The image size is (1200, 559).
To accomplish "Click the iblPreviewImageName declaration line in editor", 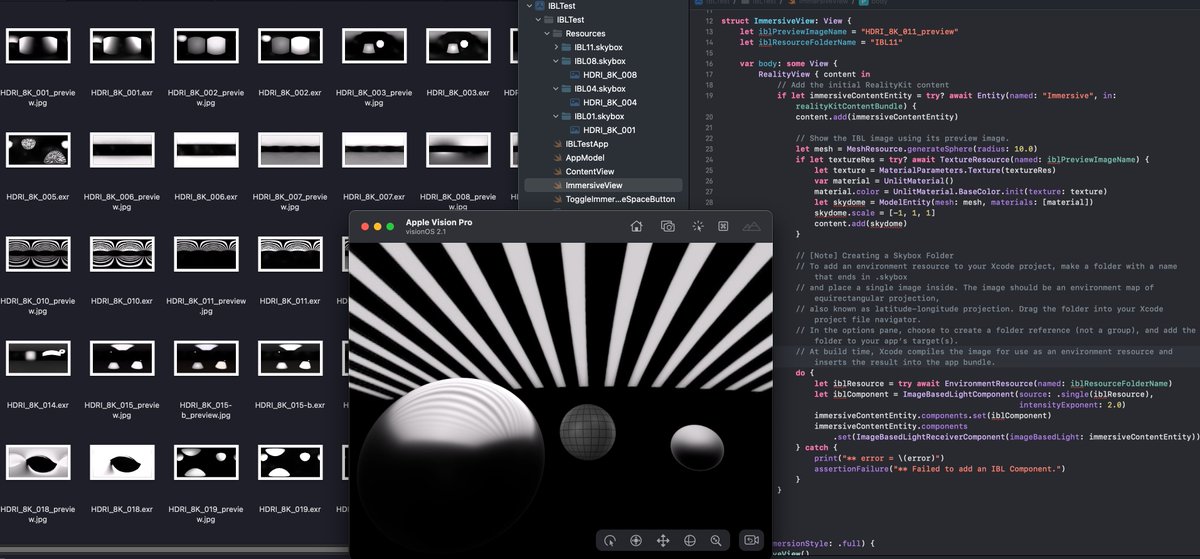I will [849, 31].
